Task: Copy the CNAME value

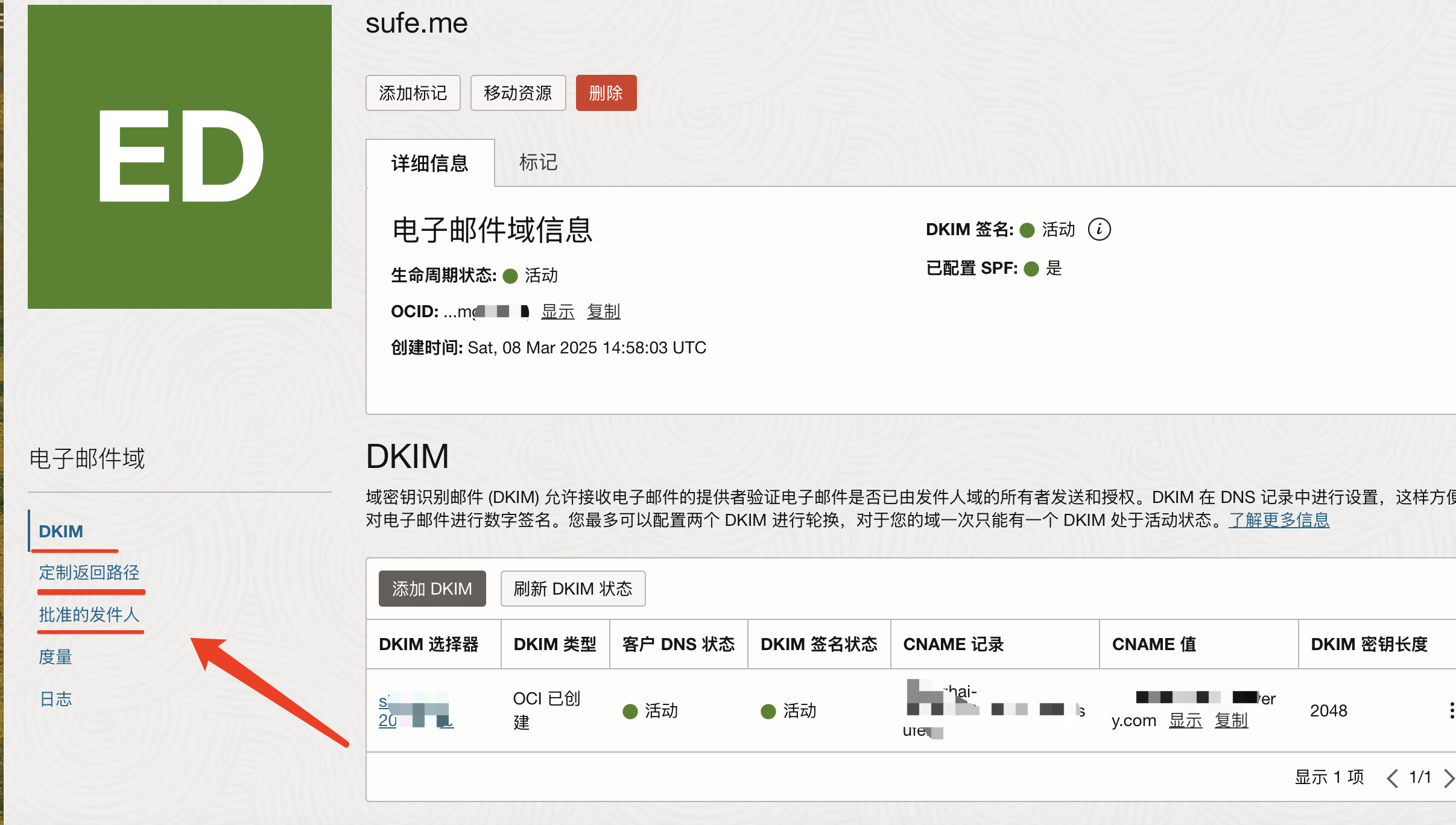Action: pos(1230,721)
